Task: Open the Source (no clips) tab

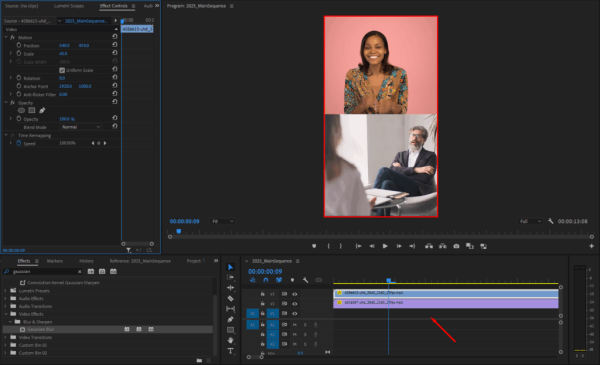Action: pyautogui.click(x=21, y=6)
